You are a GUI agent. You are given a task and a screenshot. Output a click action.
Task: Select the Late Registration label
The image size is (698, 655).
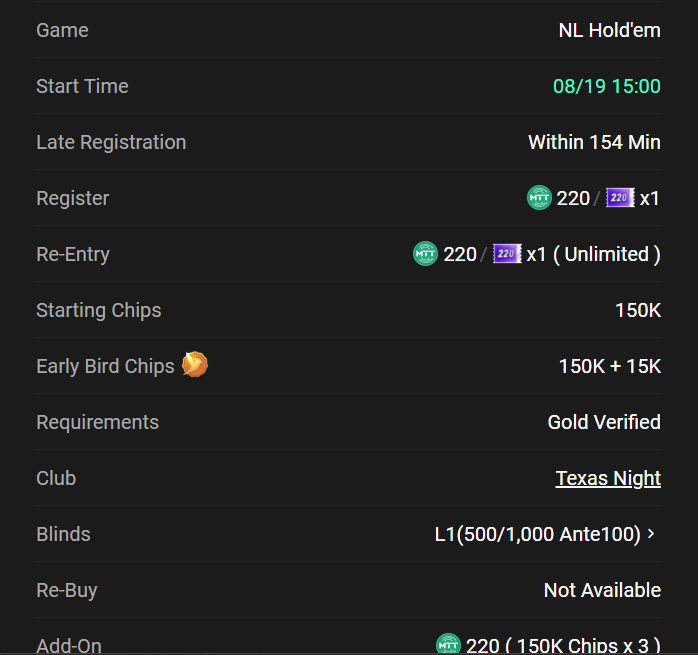coord(111,142)
